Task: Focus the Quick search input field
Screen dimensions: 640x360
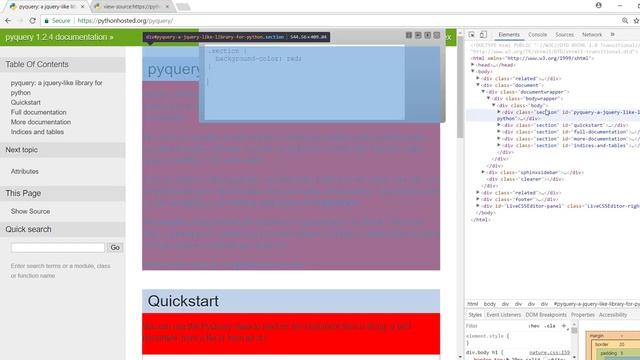Action: [58, 247]
